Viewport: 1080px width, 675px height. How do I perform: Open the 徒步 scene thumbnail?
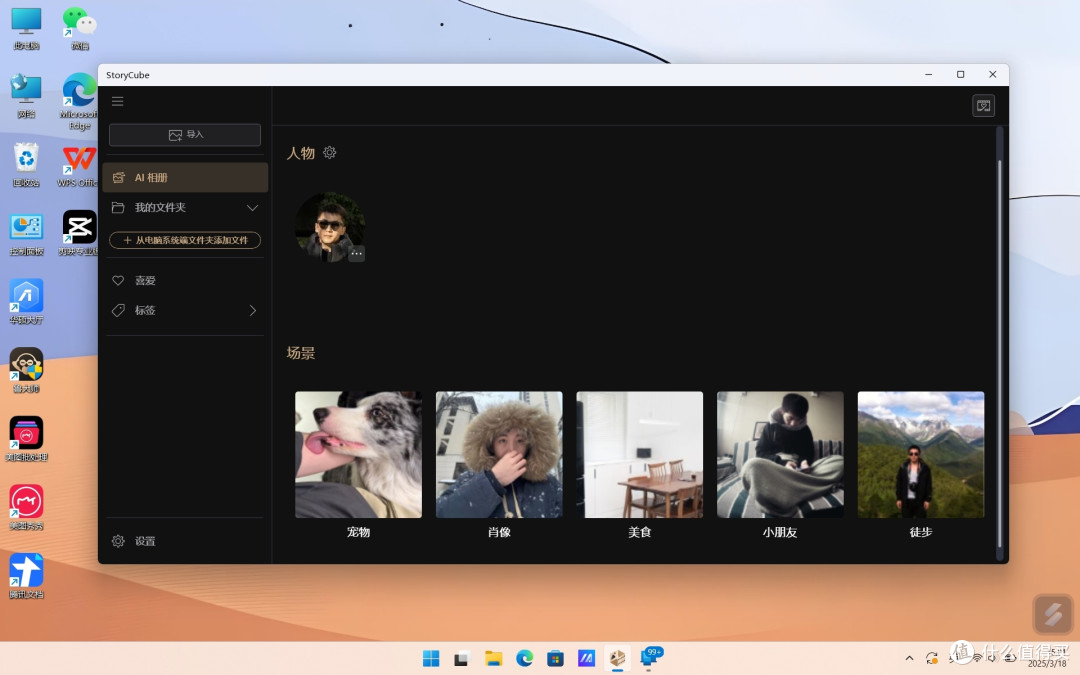coord(920,455)
